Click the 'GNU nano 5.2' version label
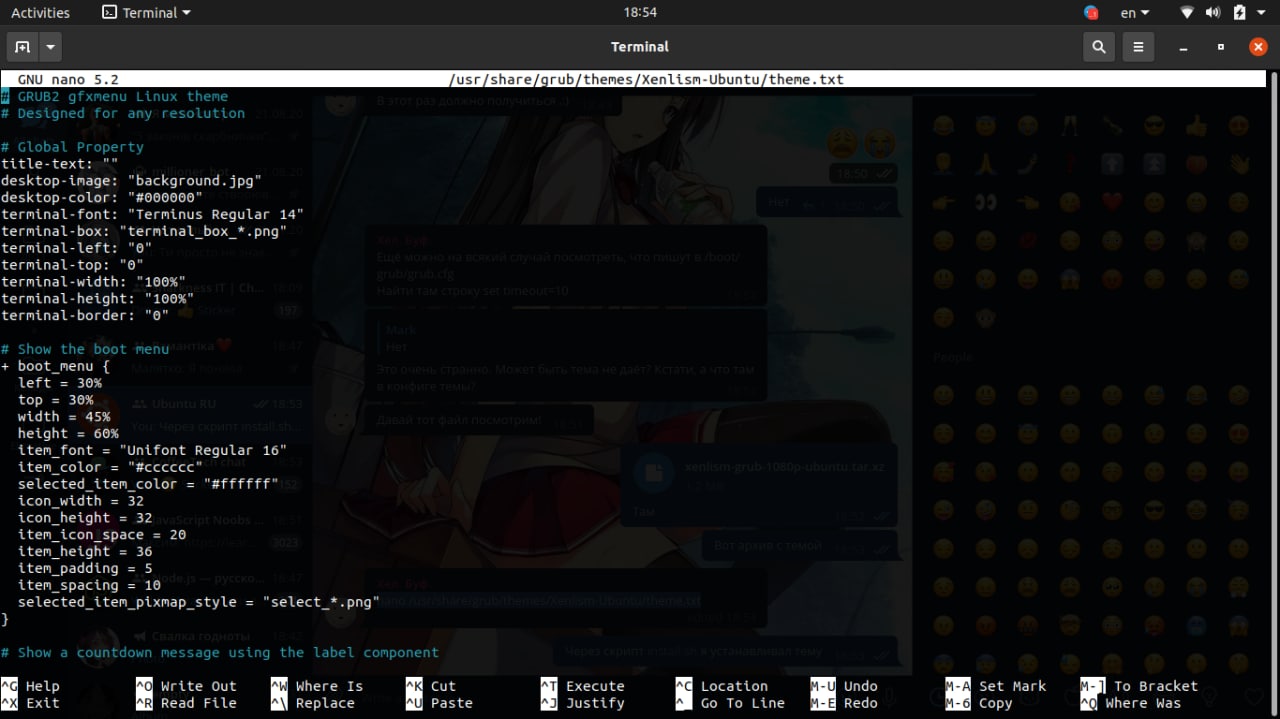 pos(68,79)
